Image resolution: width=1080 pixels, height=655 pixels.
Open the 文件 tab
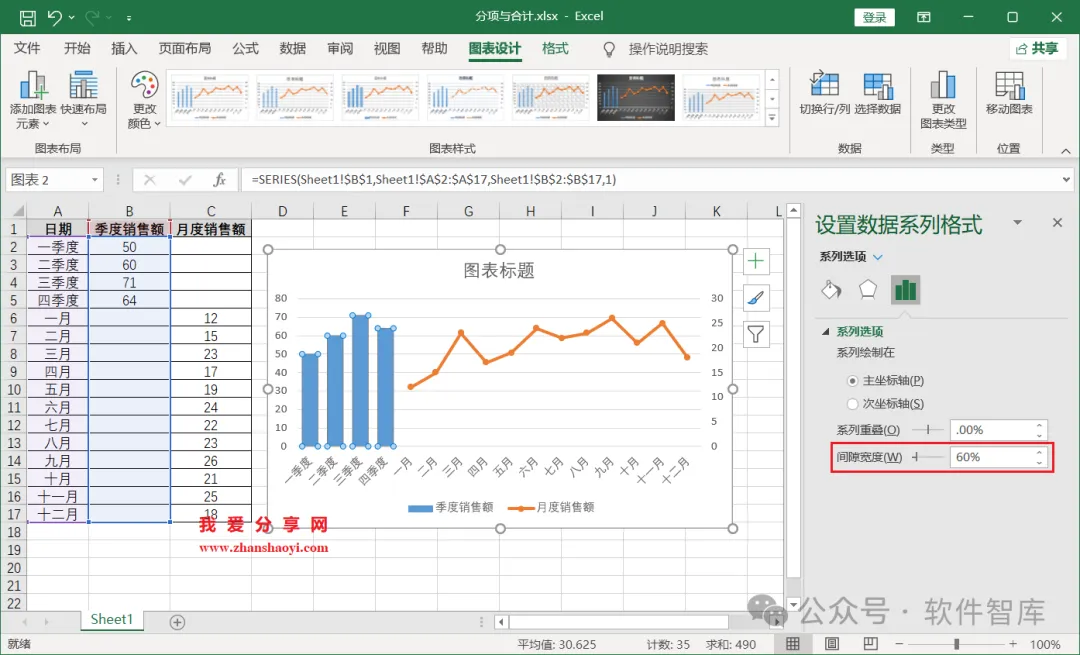pos(27,48)
